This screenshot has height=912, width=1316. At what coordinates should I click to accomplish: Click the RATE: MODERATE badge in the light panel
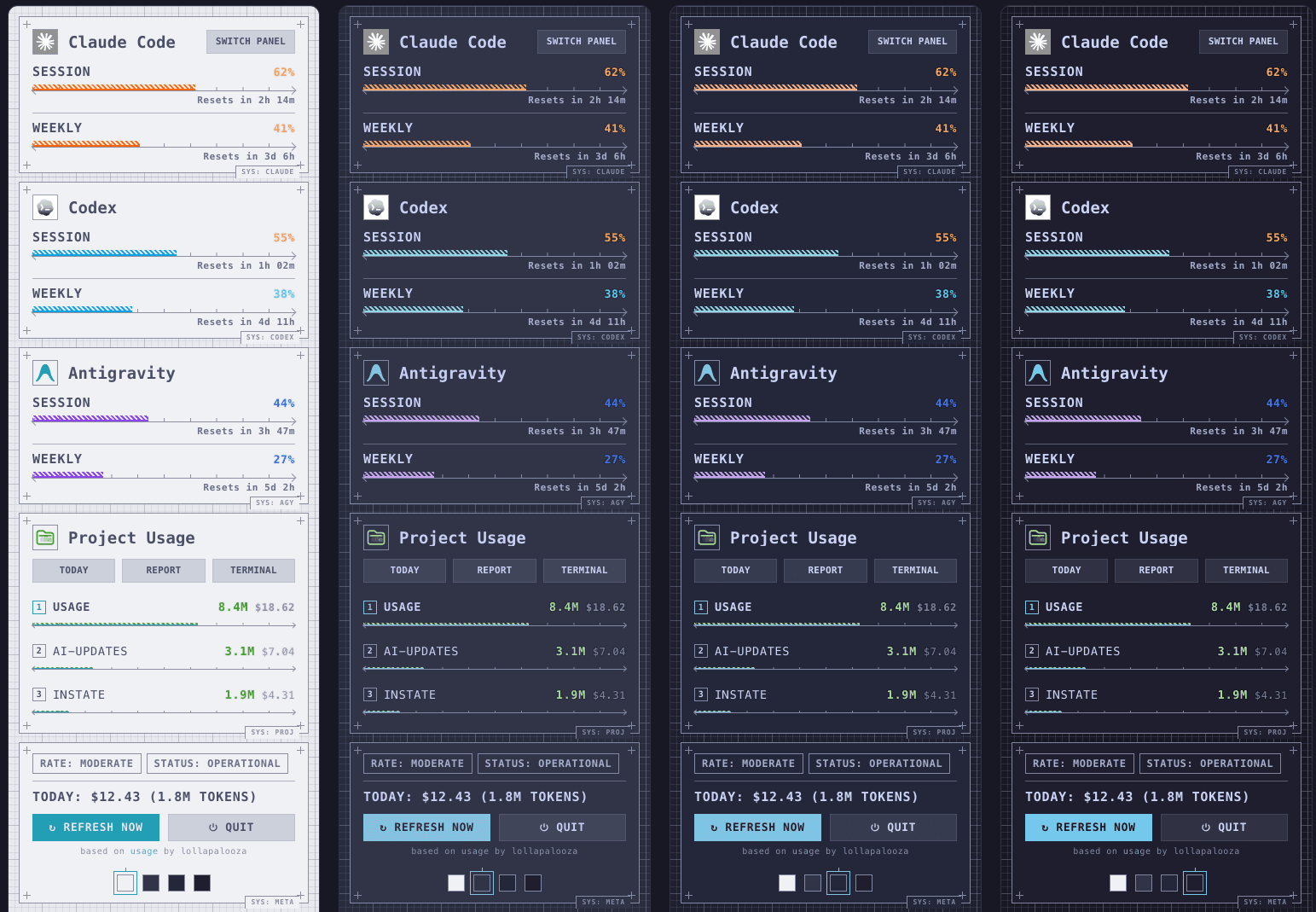pyautogui.click(x=87, y=764)
